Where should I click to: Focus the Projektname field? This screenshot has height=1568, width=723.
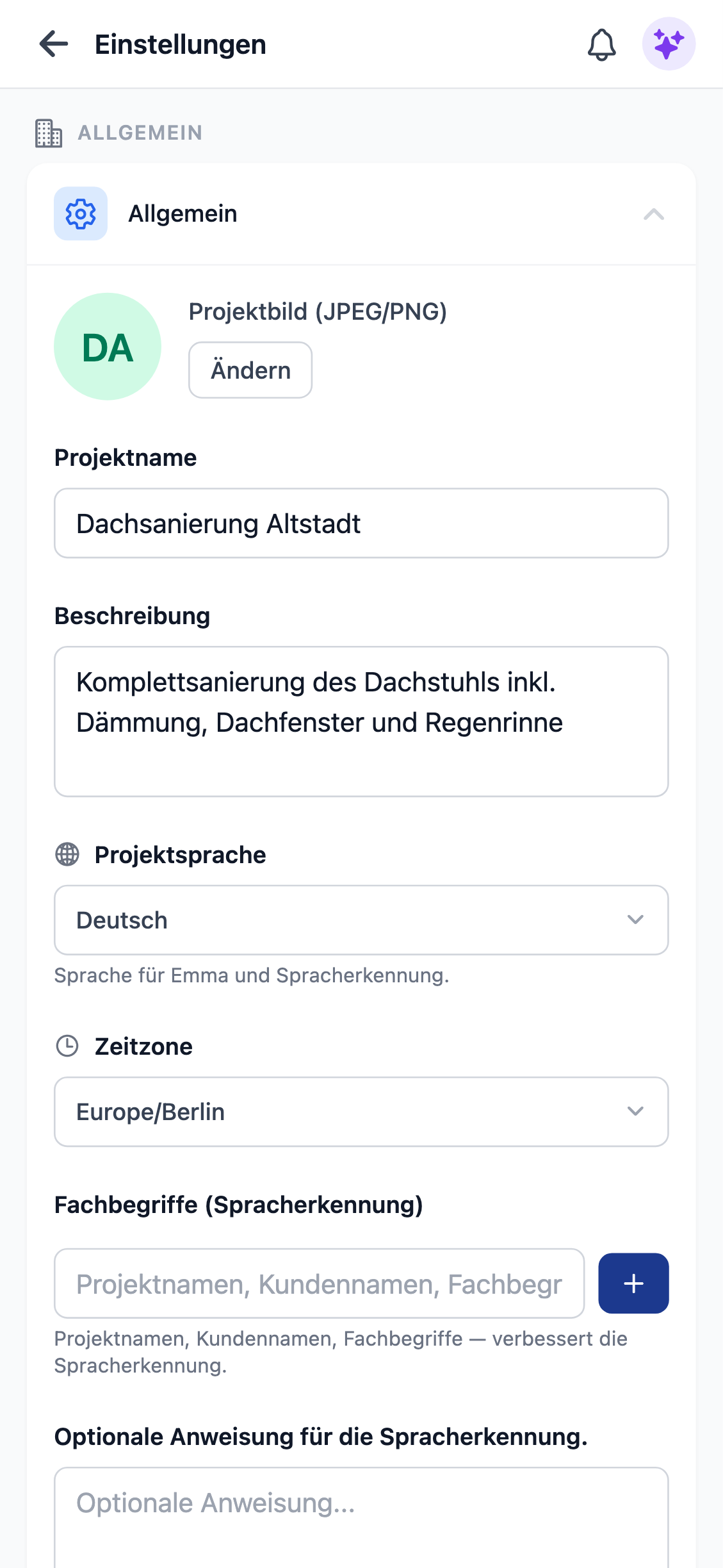click(361, 523)
